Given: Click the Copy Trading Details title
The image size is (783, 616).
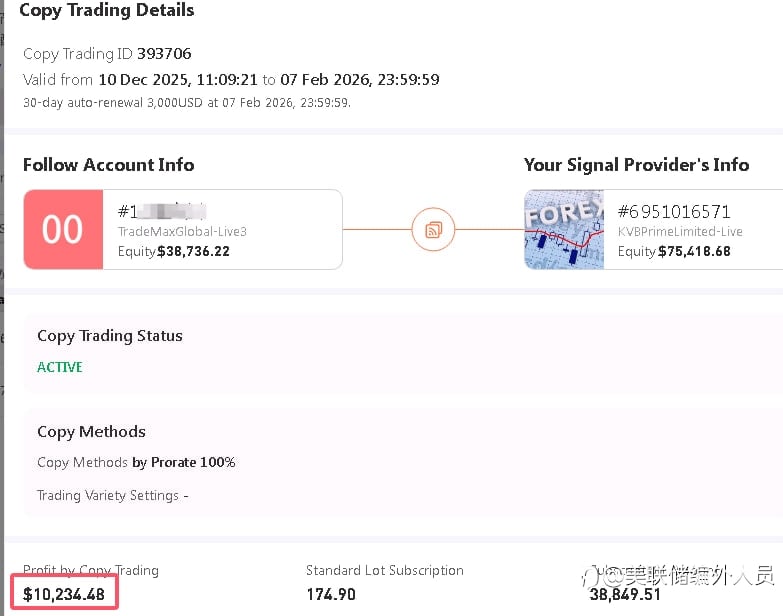Looking at the screenshot, I should click(107, 11).
